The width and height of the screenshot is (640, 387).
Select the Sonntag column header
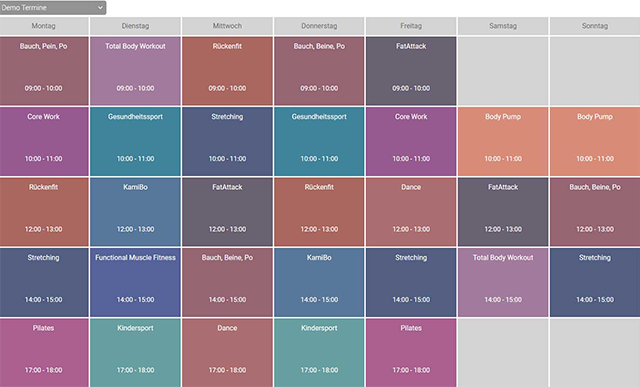point(595,26)
